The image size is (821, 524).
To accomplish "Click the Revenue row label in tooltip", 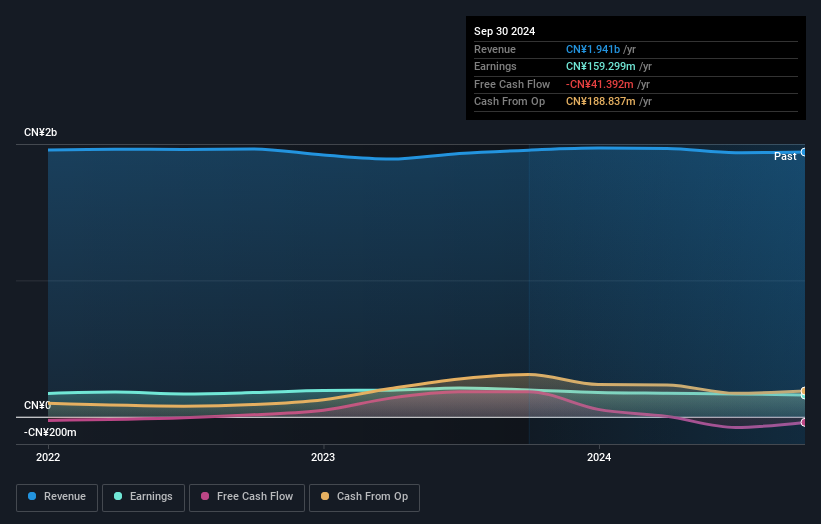I will (x=495, y=49).
